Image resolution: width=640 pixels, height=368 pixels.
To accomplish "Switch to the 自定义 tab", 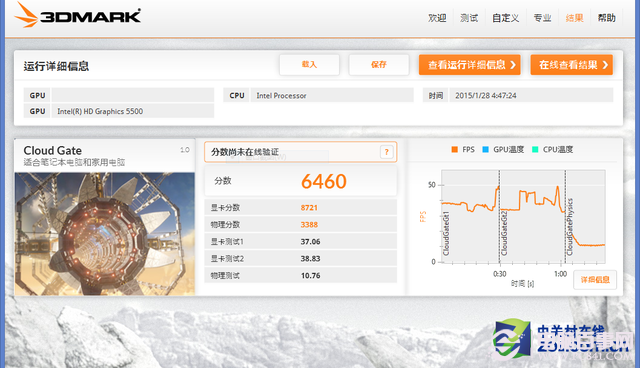I will tap(505, 18).
